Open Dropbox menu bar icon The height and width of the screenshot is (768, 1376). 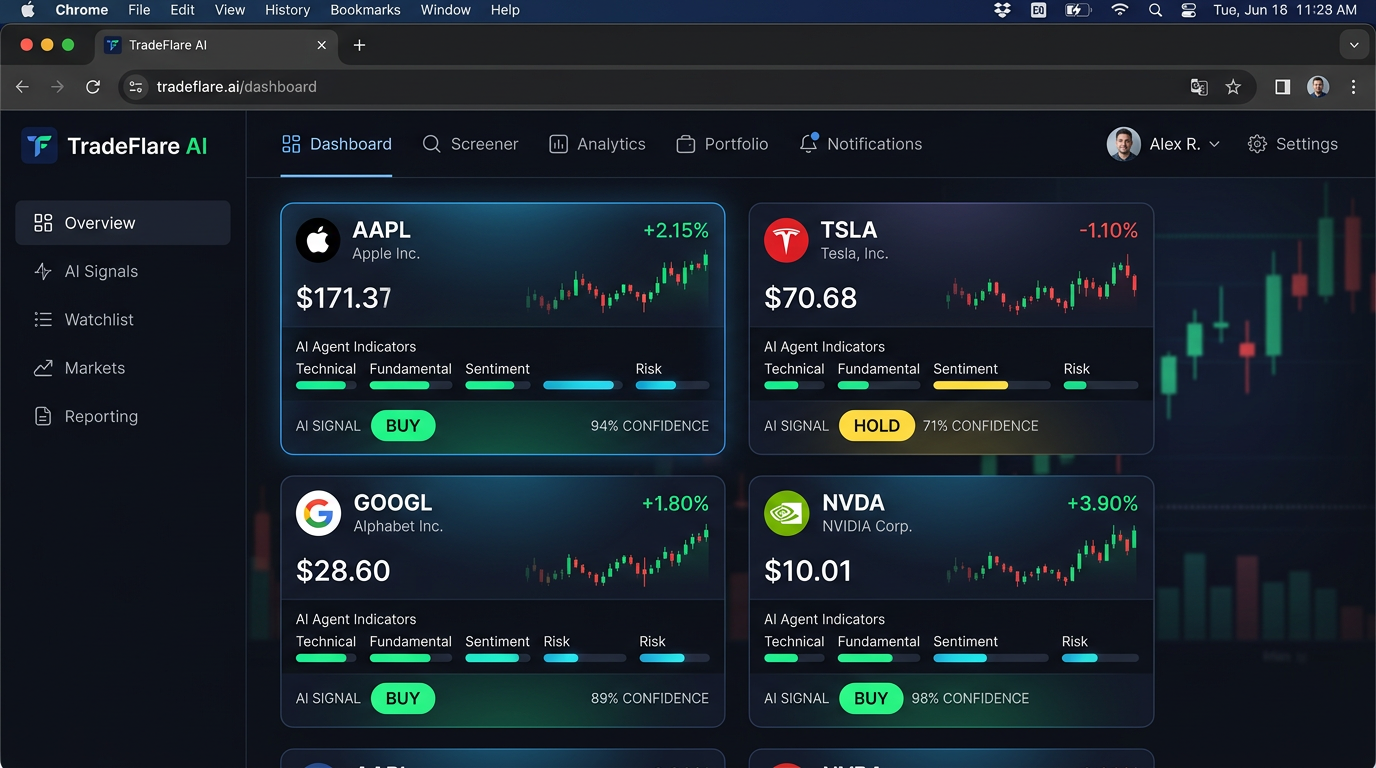click(x=1003, y=10)
